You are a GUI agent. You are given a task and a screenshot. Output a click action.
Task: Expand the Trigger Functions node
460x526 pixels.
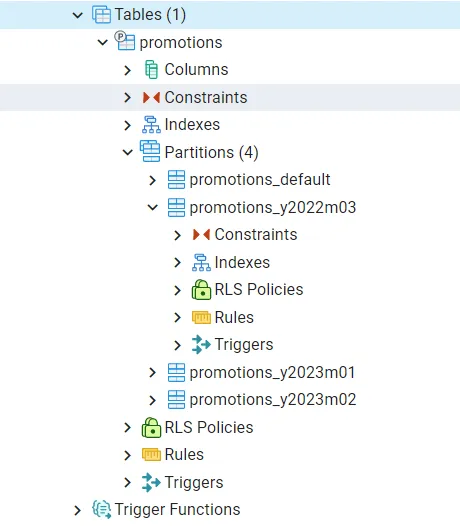(78, 510)
